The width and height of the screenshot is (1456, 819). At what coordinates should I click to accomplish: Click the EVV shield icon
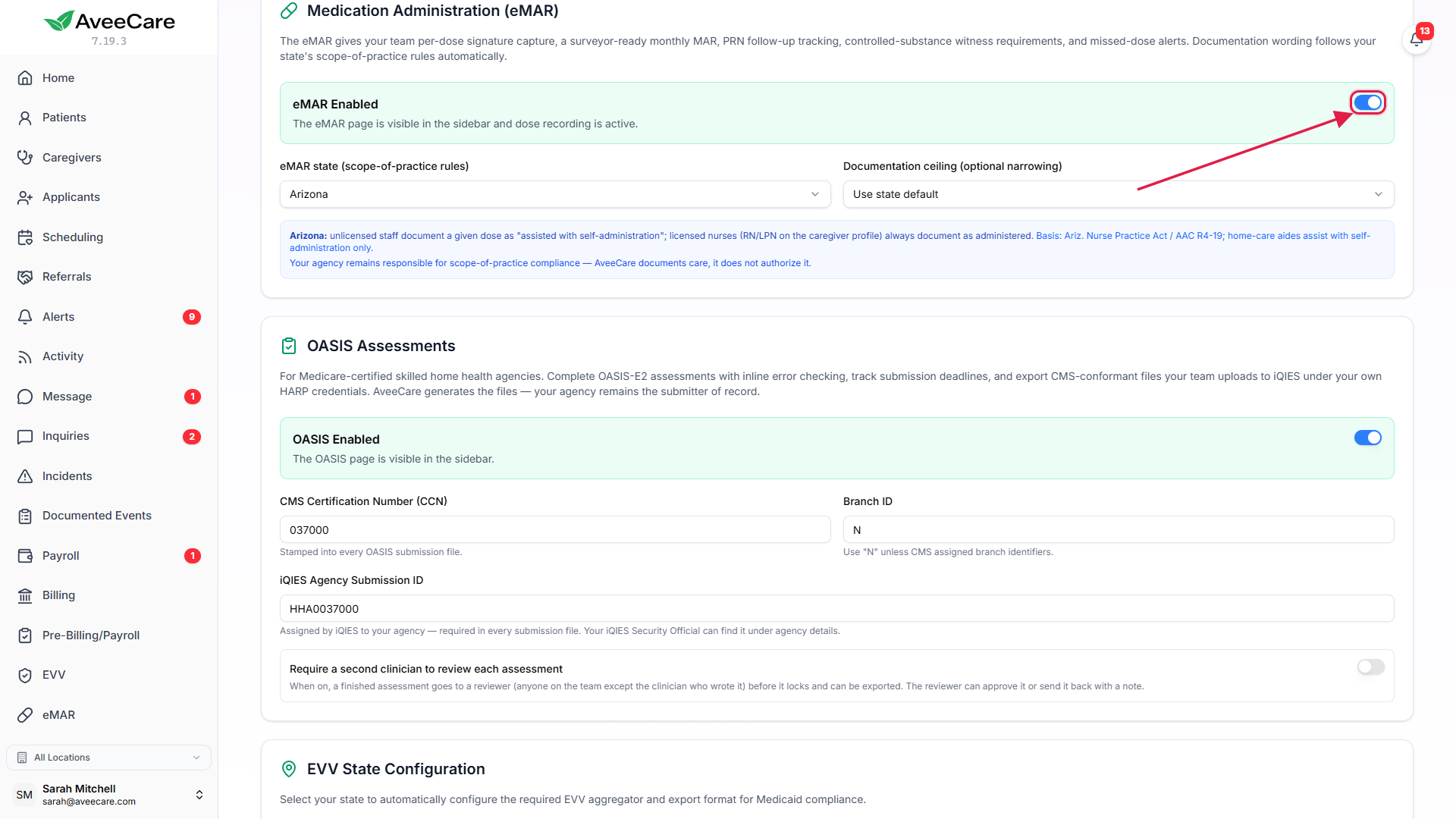[25, 675]
